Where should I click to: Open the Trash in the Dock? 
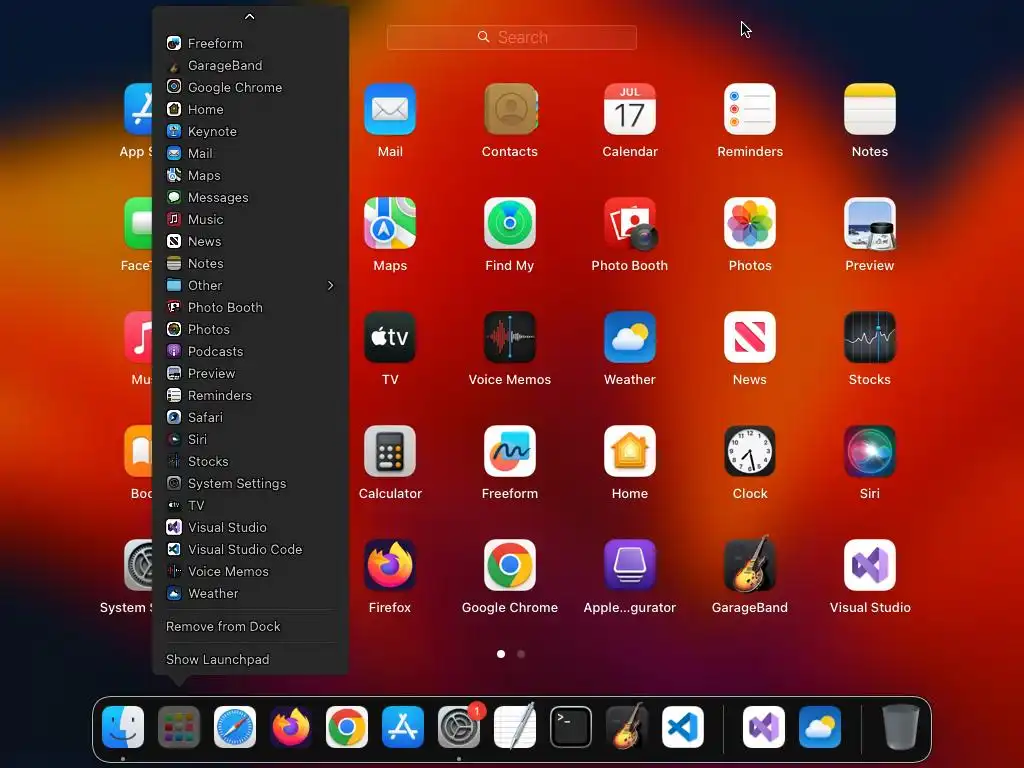[901, 727]
